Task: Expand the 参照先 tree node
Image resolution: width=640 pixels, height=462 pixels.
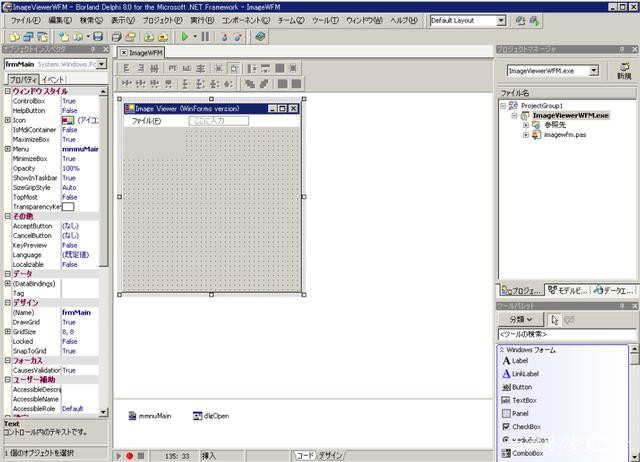Action: (526, 125)
